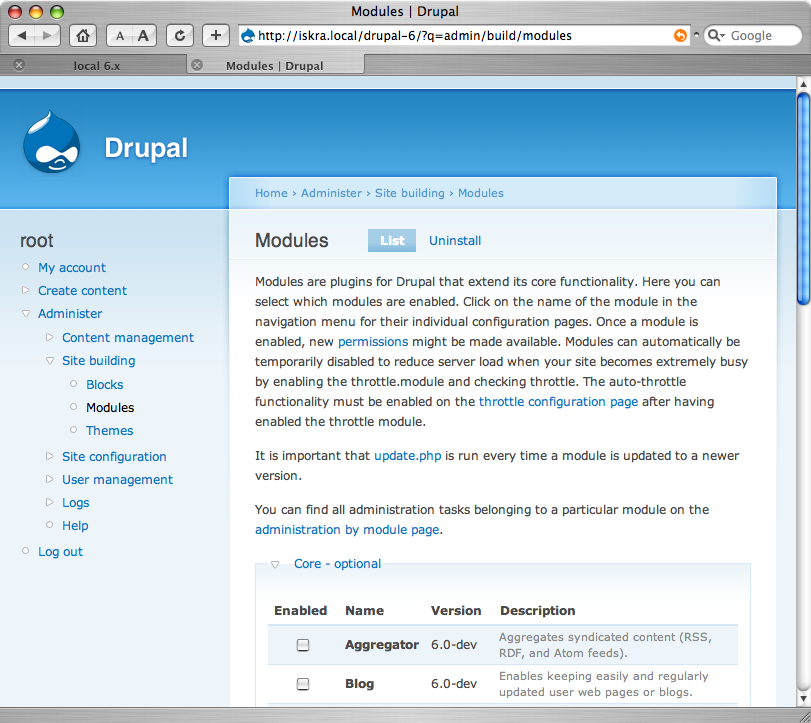This screenshot has height=723, width=811.
Task: Select the List tab on the Modules page
Action: coord(392,240)
